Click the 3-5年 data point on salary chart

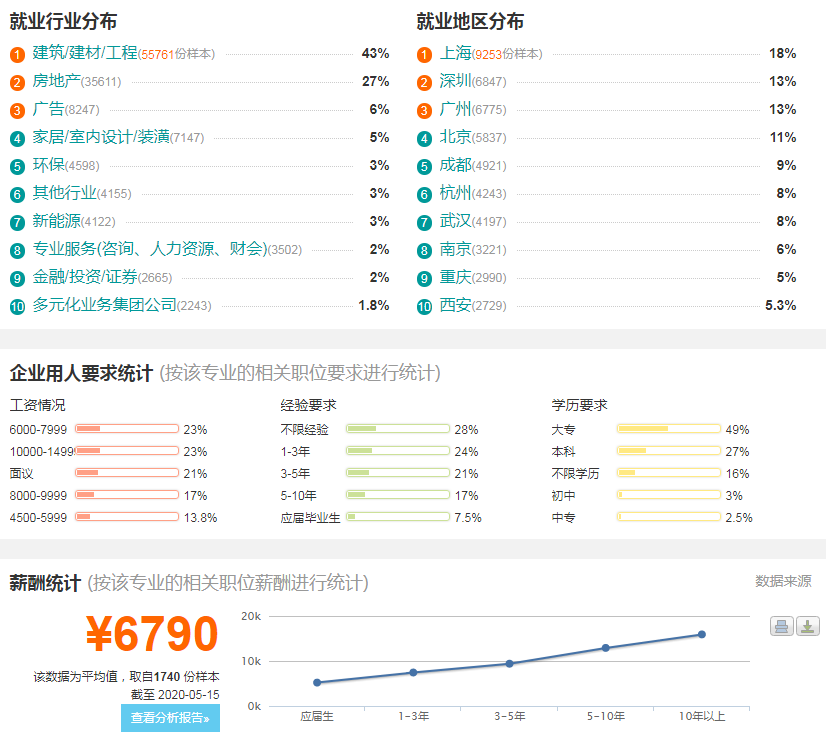click(x=509, y=663)
